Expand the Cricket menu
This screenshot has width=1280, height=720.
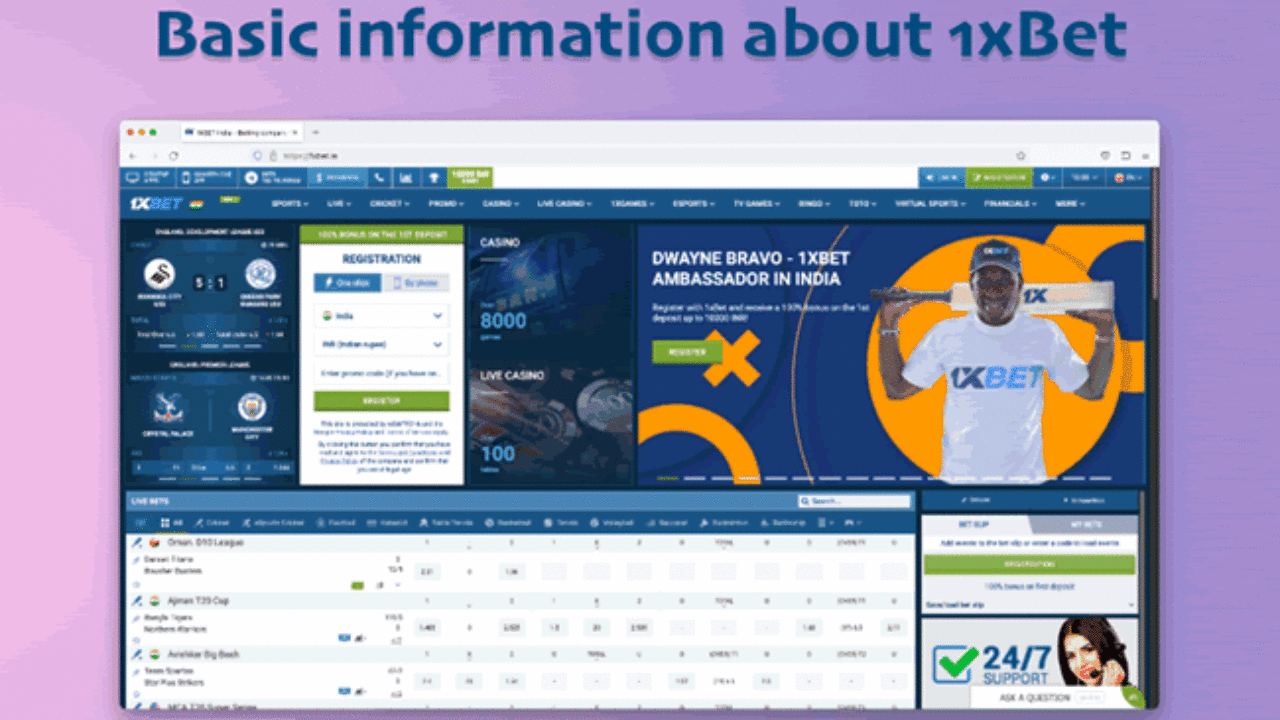pyautogui.click(x=389, y=203)
